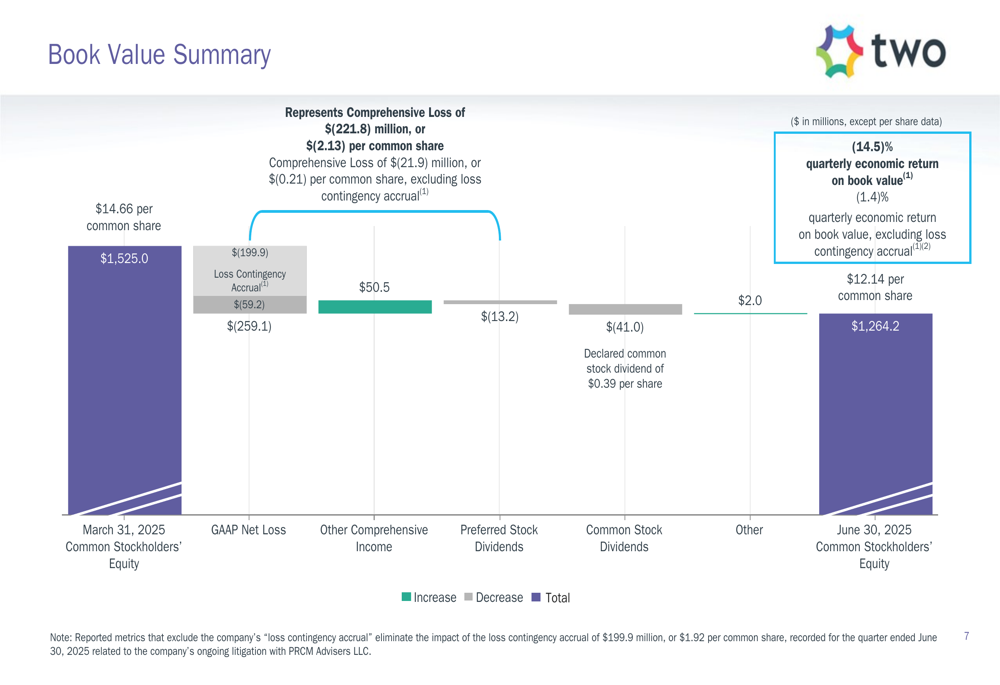Viewport: 1000px width, 685px height.
Task: Click the Book Value Summary title
Action: tap(159, 55)
